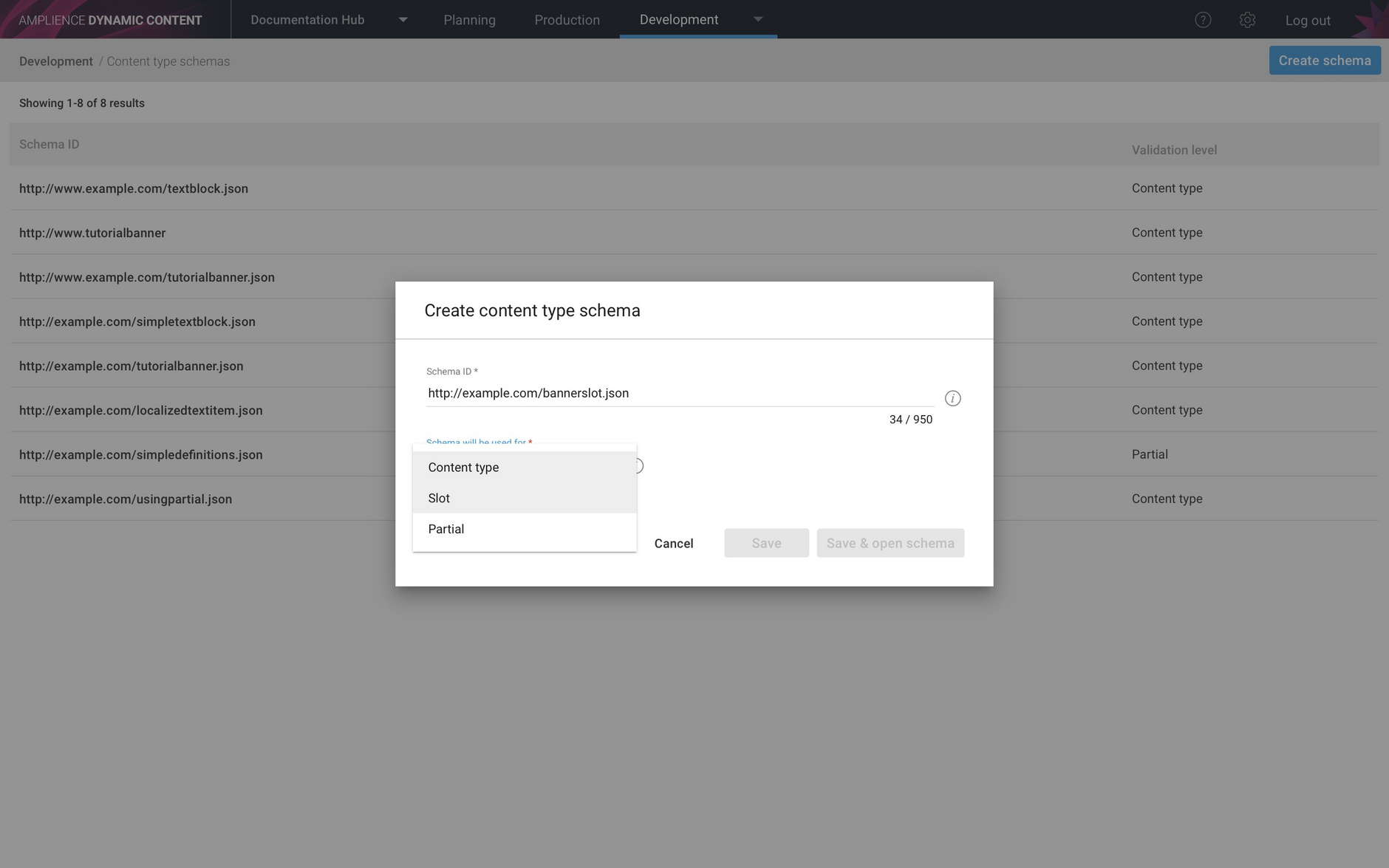Select 'Slot' from the schema usage dropdown
1389x868 pixels.
point(439,498)
